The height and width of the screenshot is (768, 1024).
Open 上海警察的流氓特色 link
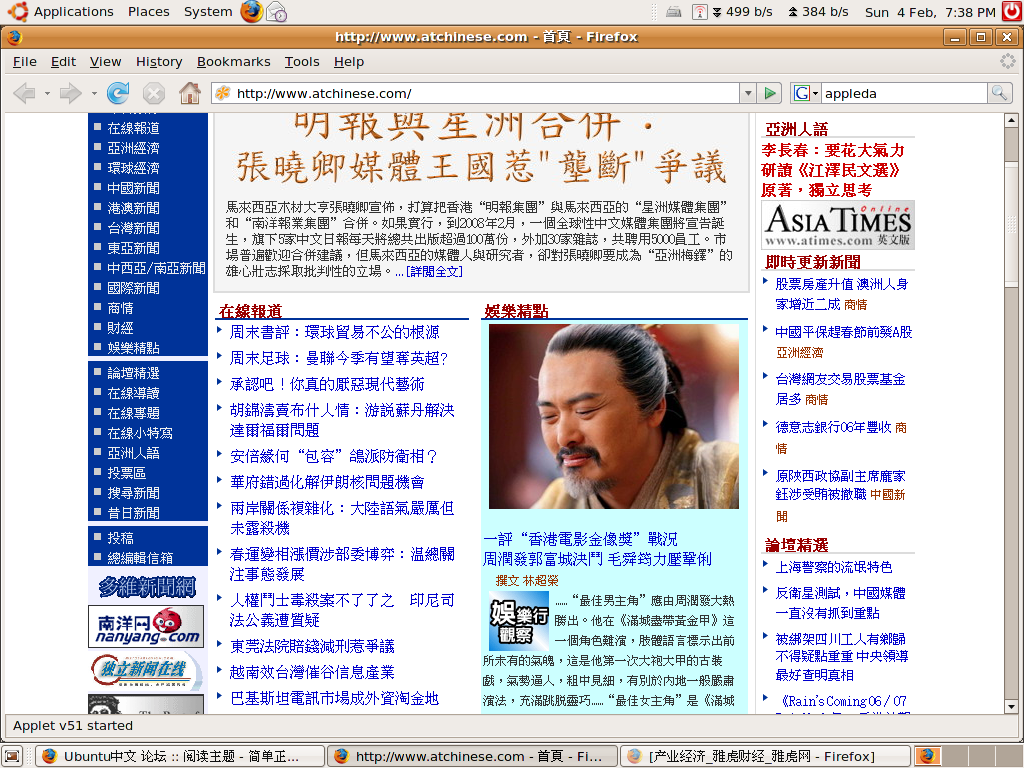833,568
